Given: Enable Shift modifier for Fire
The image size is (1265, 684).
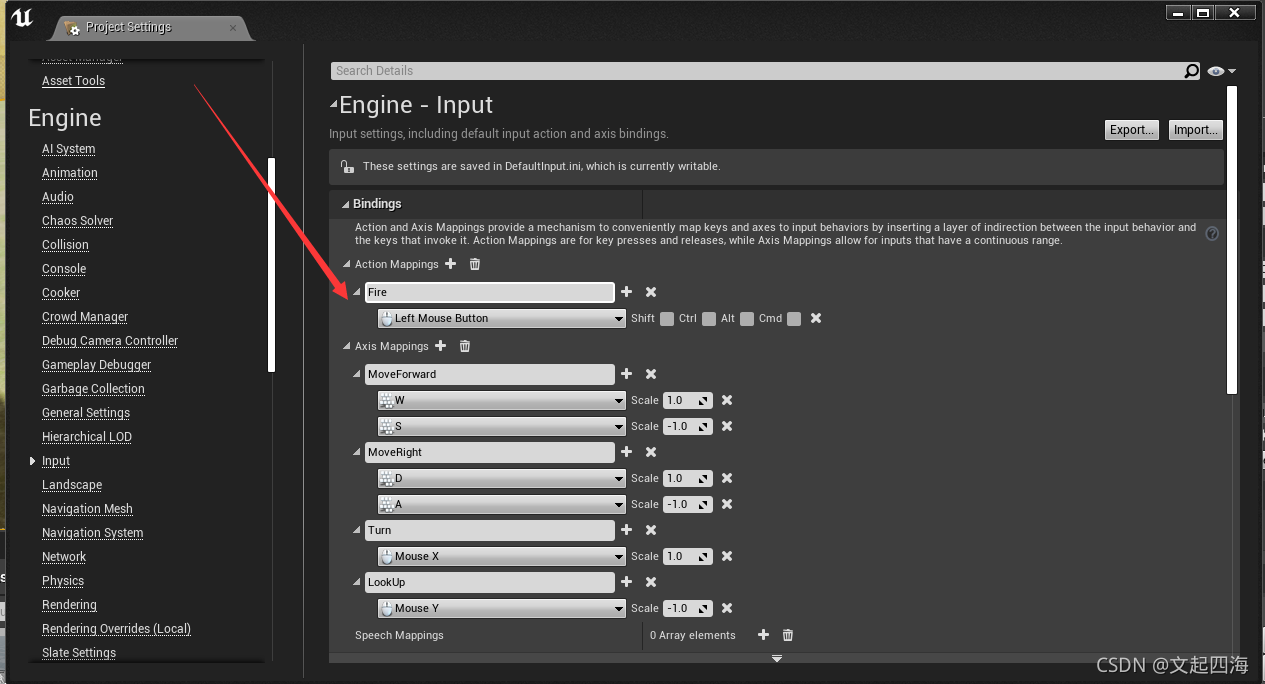Looking at the screenshot, I should [x=667, y=319].
